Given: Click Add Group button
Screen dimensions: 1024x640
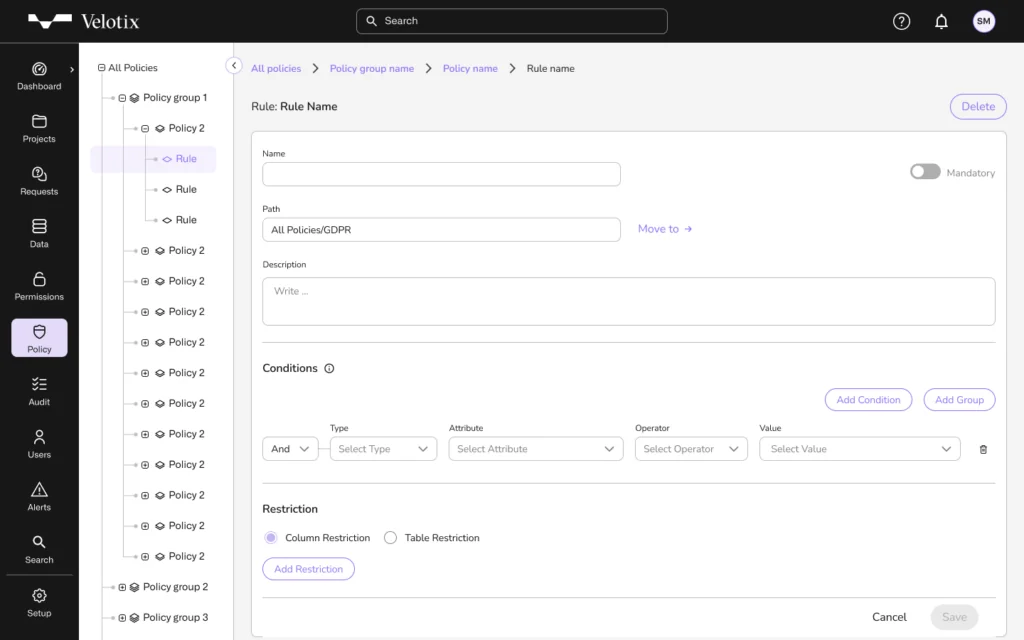Looking at the screenshot, I should coord(959,400).
